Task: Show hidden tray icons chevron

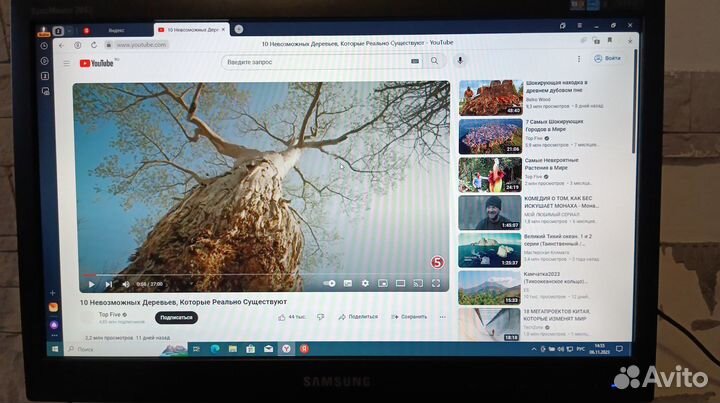Action: click(x=534, y=349)
